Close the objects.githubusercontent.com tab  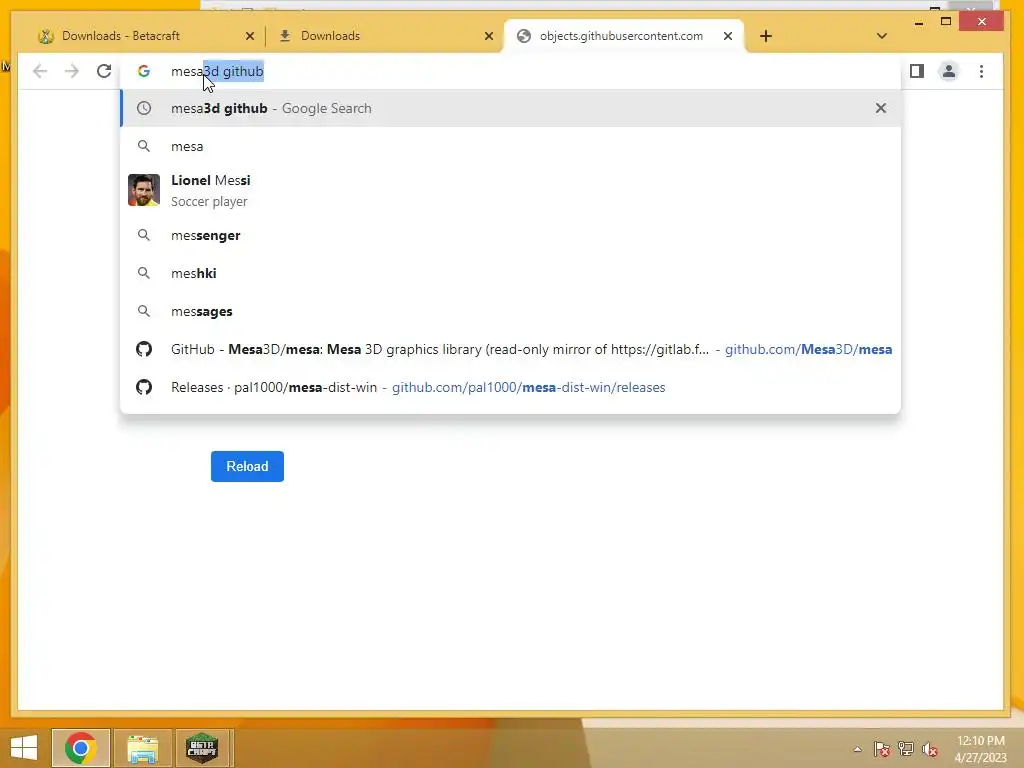coord(728,36)
